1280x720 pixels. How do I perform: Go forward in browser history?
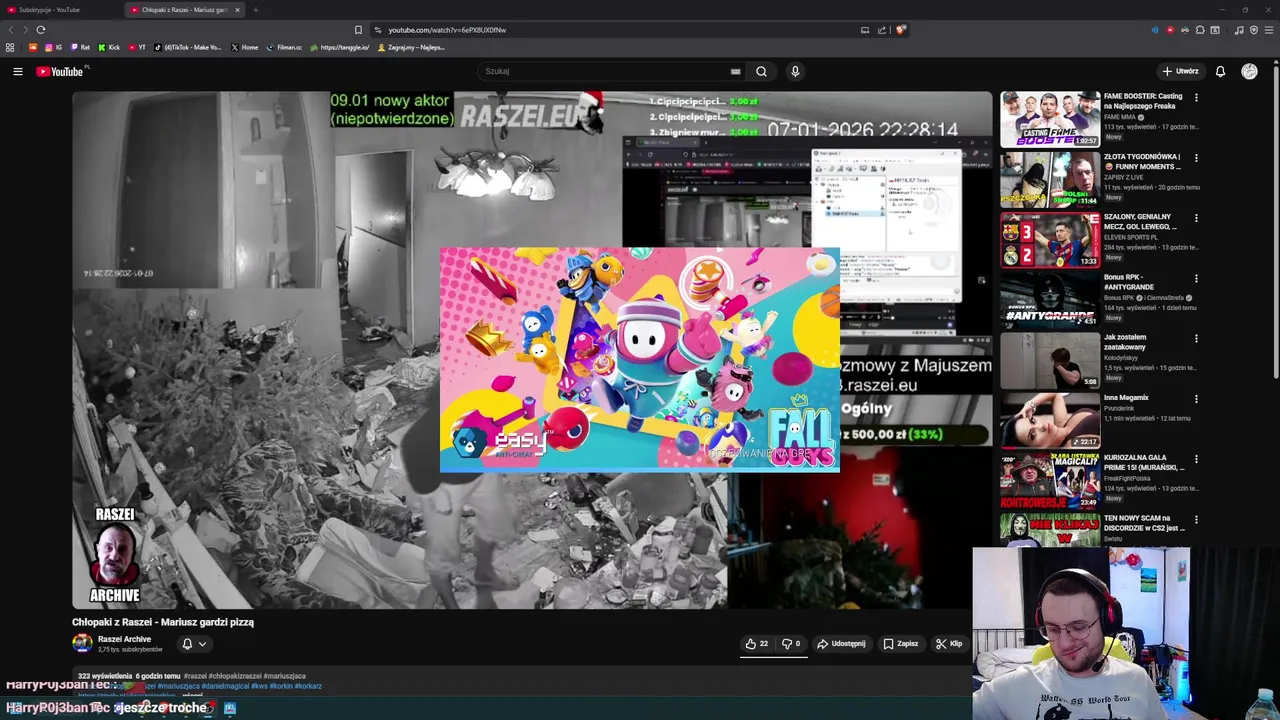click(25, 30)
